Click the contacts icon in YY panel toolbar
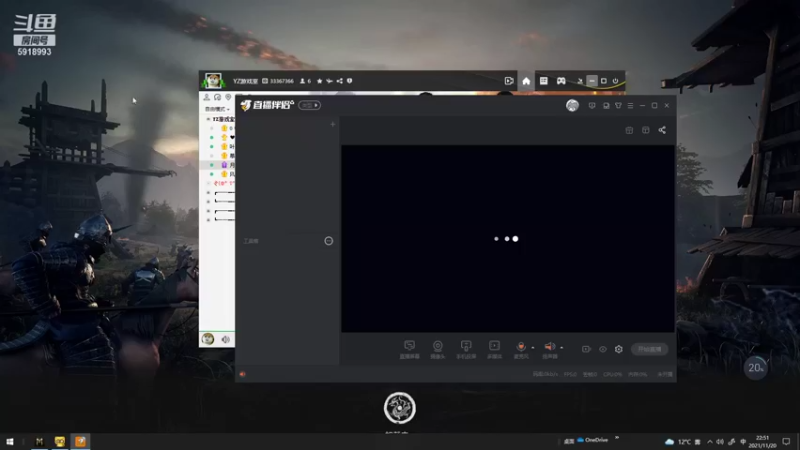 [x=207, y=97]
